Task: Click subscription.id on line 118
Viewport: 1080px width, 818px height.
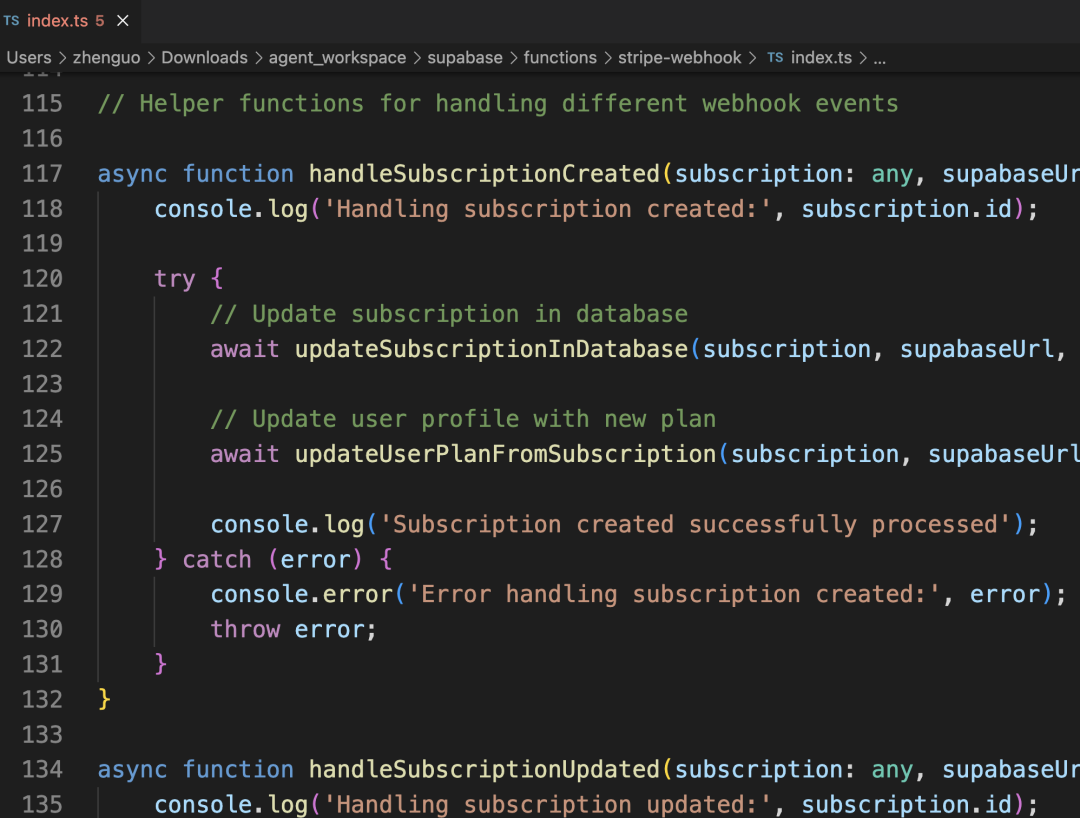Action: (x=906, y=209)
